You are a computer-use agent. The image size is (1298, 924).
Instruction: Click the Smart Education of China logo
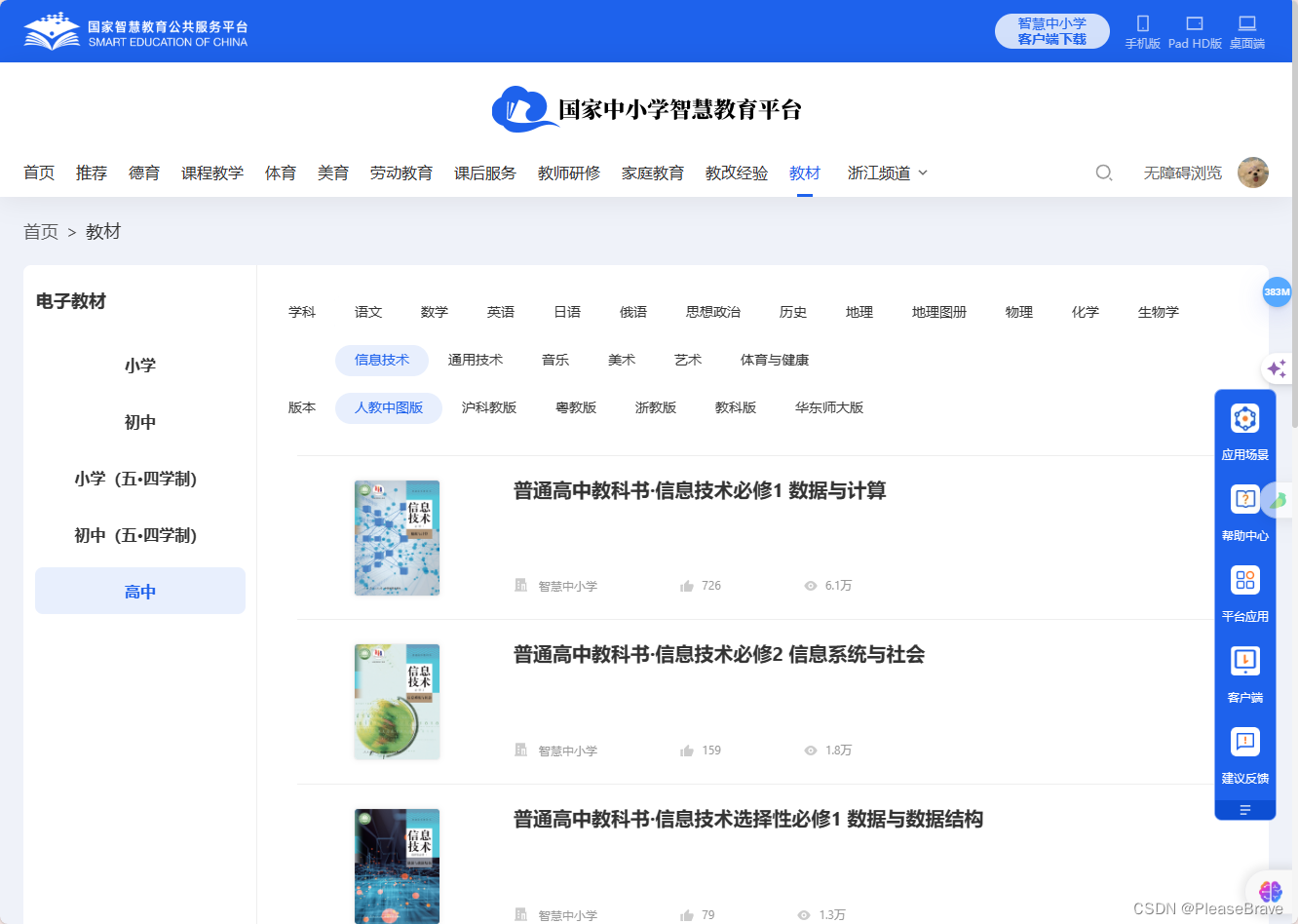(135, 31)
